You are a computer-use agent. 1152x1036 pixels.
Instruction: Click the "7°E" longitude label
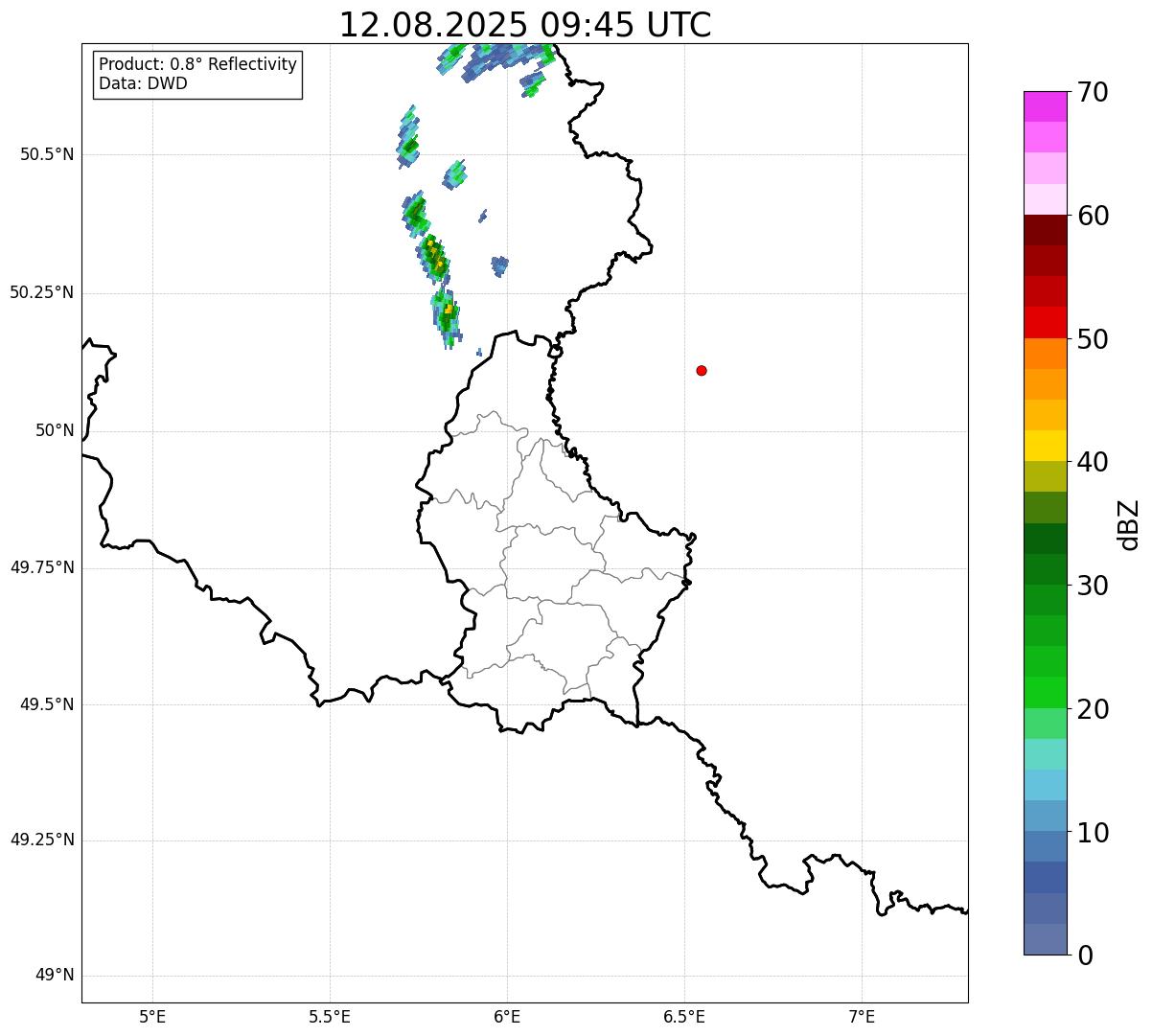862,1017
